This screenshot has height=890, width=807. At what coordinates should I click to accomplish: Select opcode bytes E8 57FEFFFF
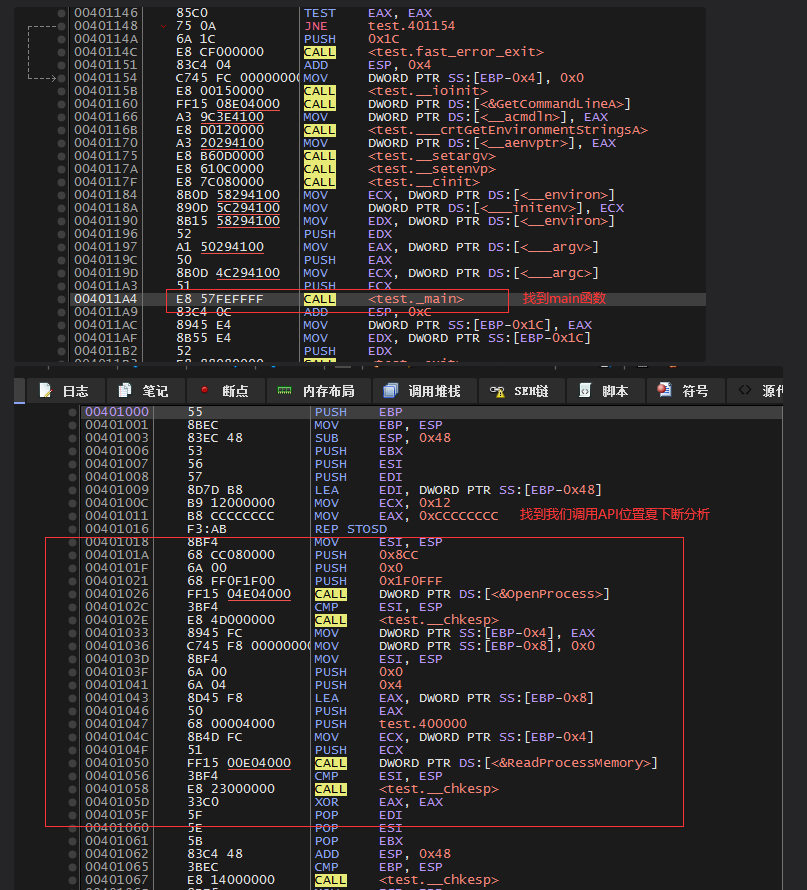[220, 299]
